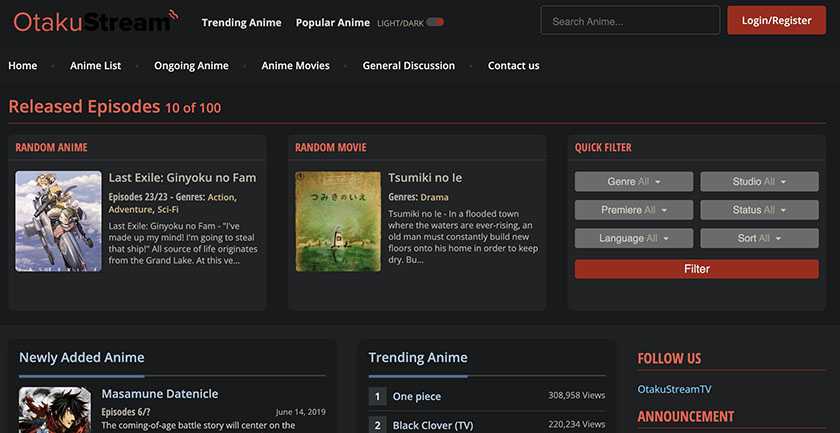The image size is (840, 433).
Task: Open the Ongoing Anime page
Action: (191, 66)
